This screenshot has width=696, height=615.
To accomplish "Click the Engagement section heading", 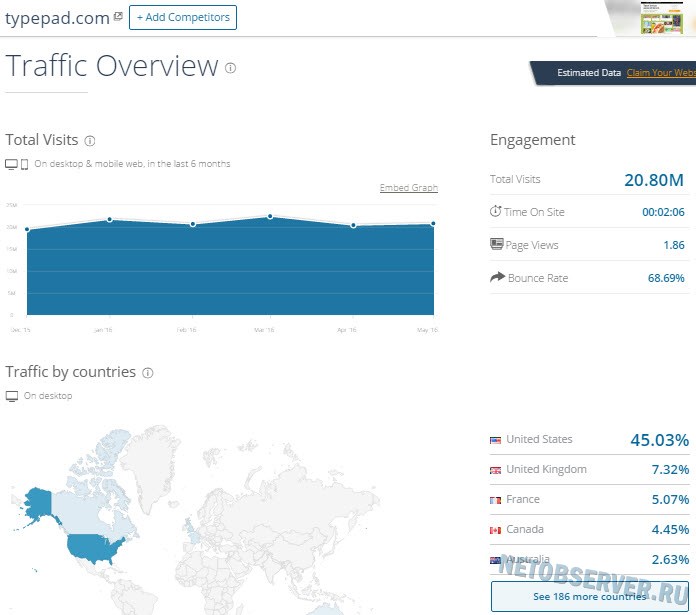I will pos(533,140).
